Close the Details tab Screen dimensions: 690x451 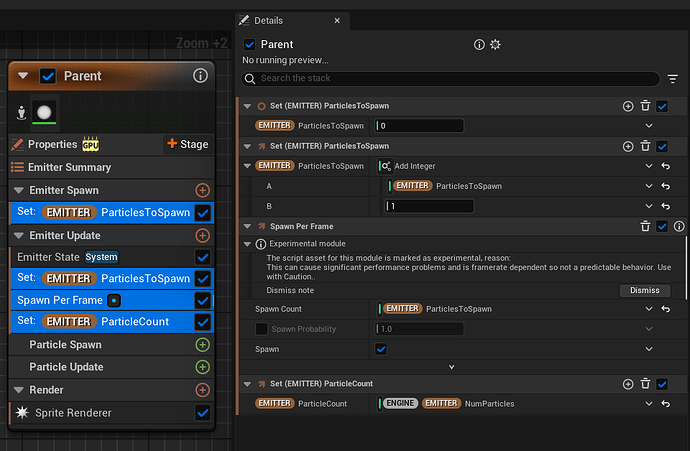coord(337,21)
